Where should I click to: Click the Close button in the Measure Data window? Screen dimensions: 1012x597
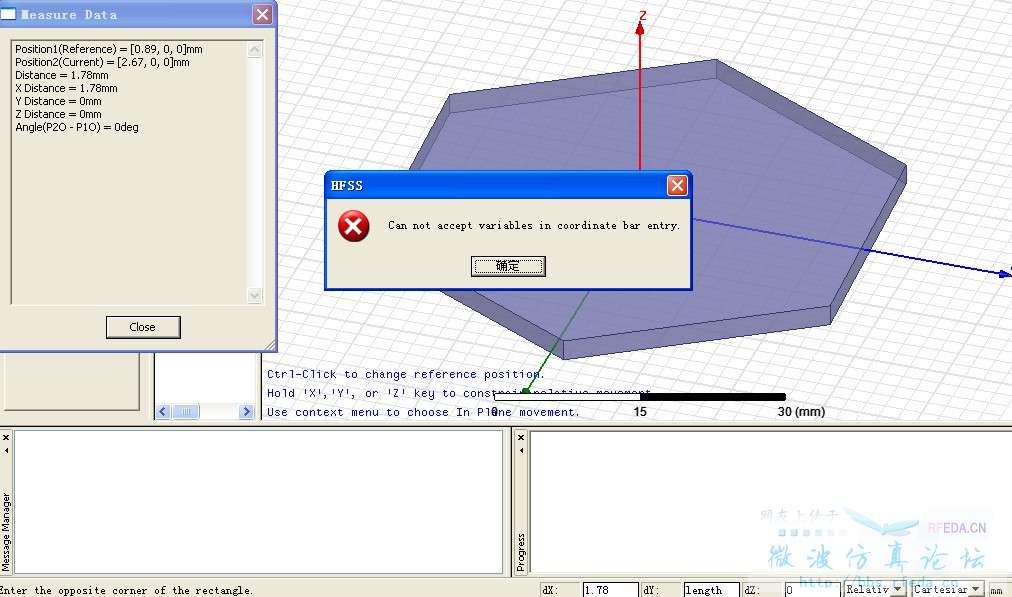pyautogui.click(x=143, y=327)
